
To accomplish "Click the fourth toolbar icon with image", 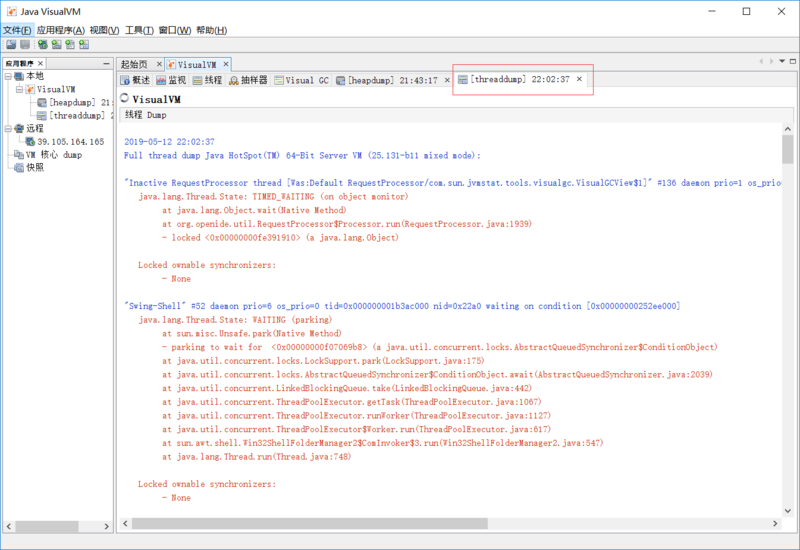I will coord(57,44).
